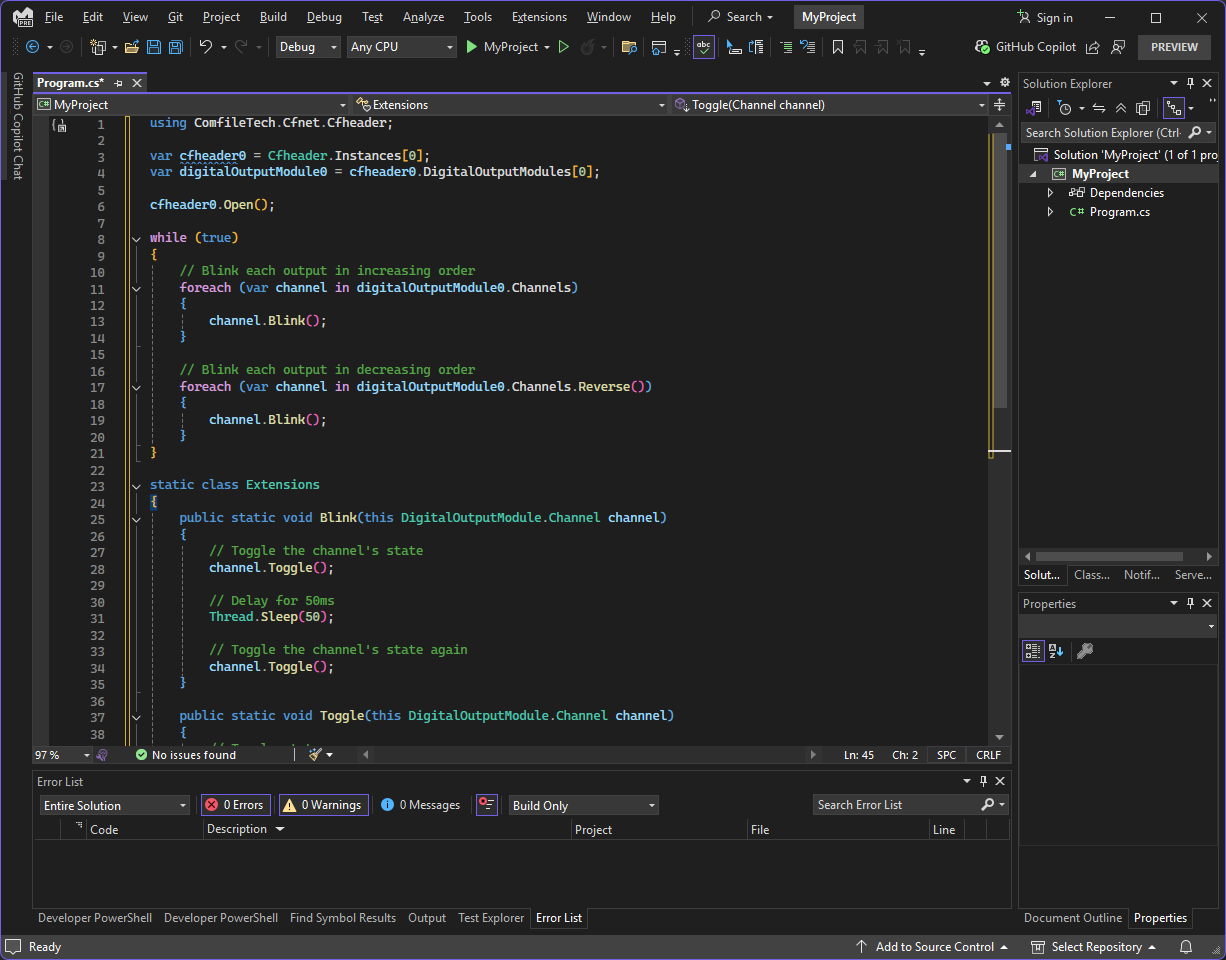Click Collapse All in Solution Explorer toolbar

tap(1120, 108)
